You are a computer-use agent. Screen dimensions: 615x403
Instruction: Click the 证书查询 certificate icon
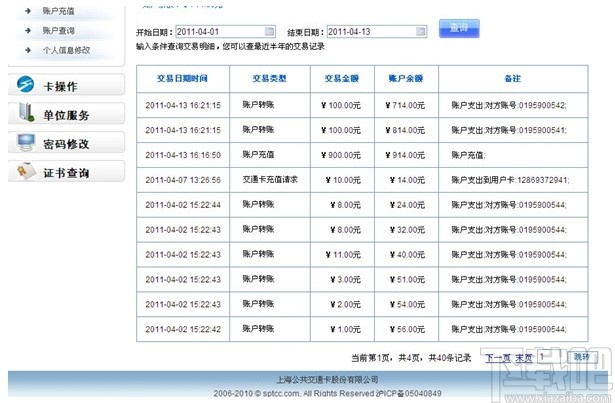coord(26,171)
